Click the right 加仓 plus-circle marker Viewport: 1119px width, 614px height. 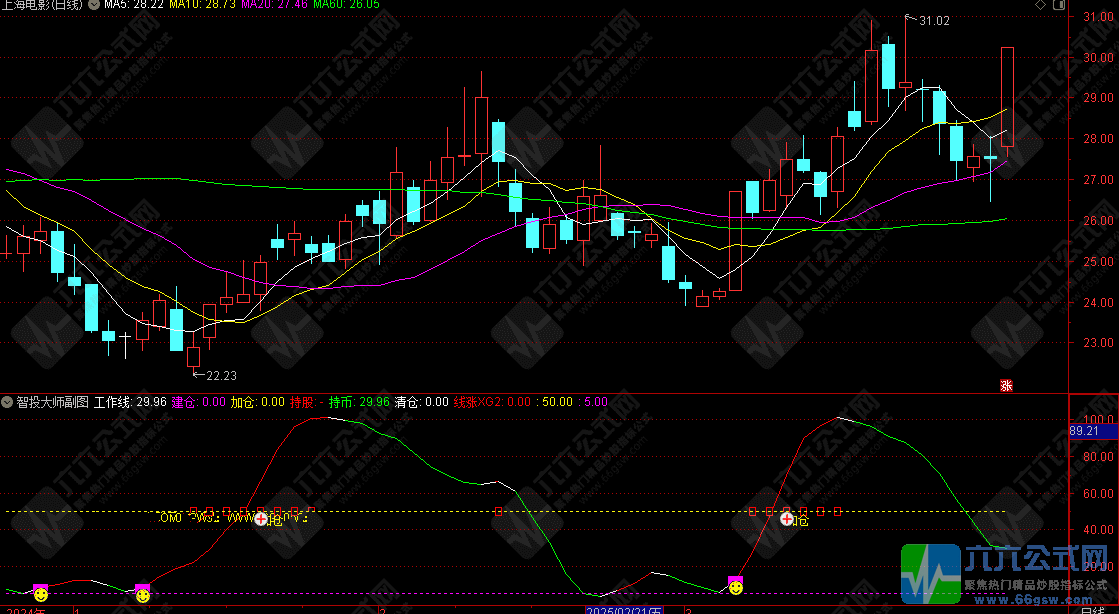pos(787,519)
